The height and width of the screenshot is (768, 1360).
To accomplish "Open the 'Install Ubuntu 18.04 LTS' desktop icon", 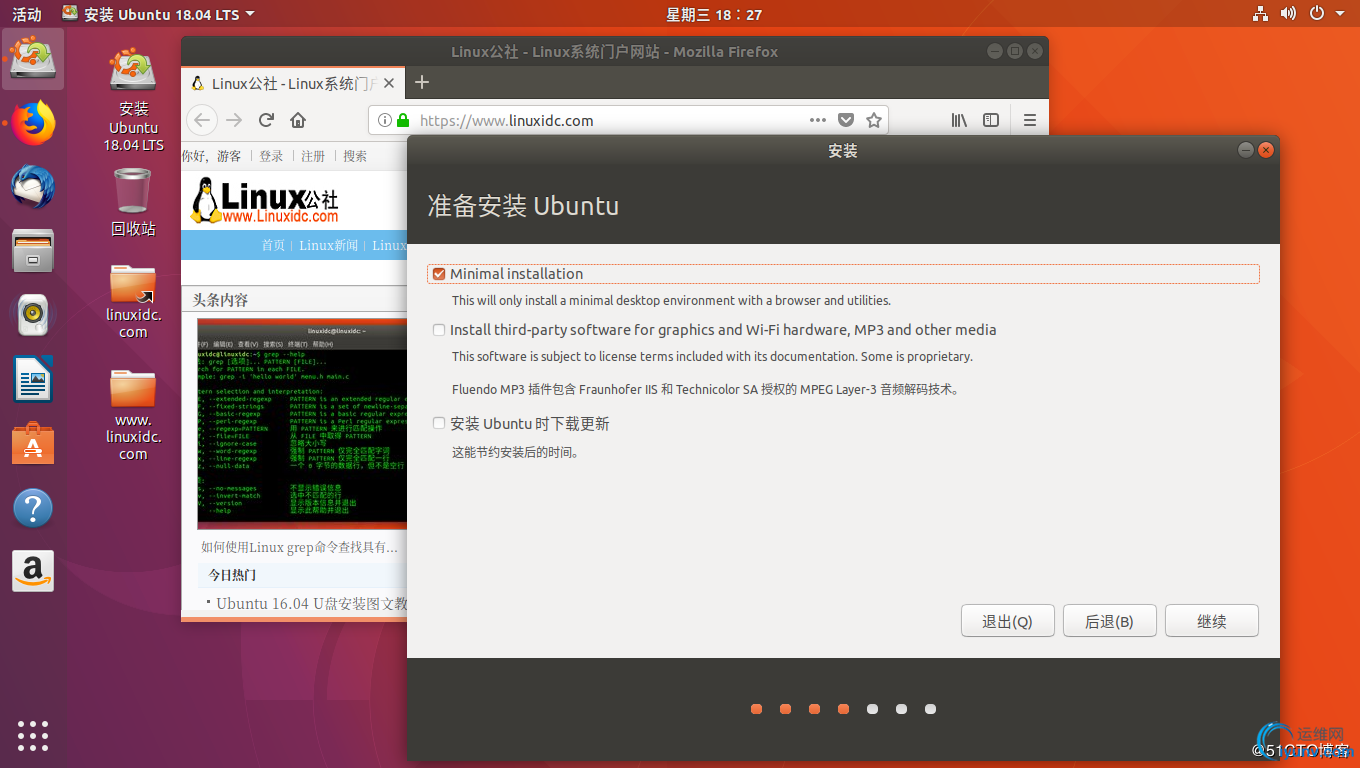I will click(x=133, y=100).
